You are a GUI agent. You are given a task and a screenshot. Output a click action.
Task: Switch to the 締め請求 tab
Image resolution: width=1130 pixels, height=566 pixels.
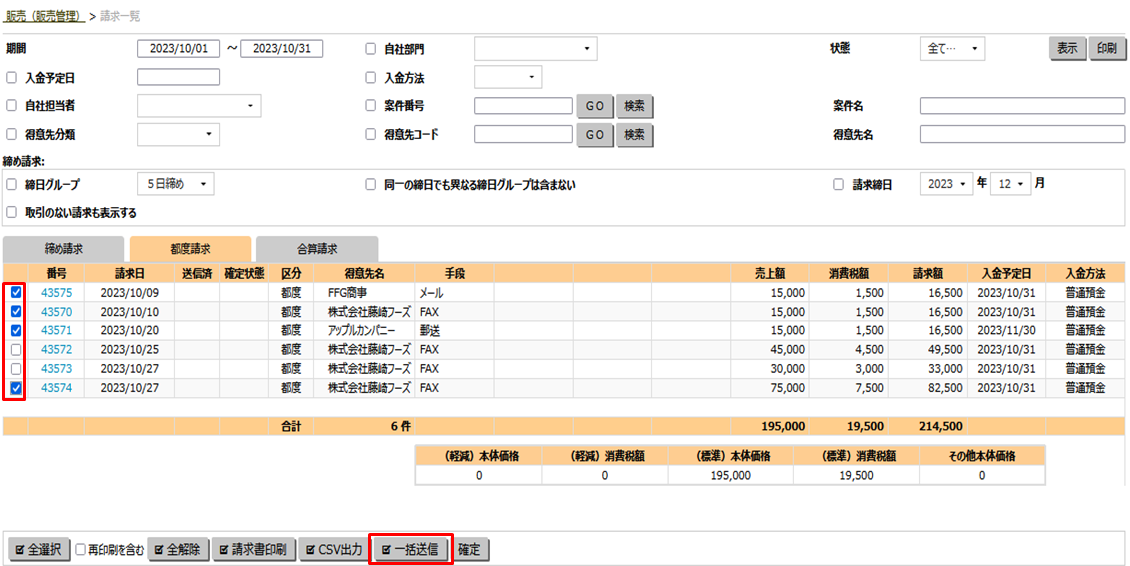pos(64,249)
